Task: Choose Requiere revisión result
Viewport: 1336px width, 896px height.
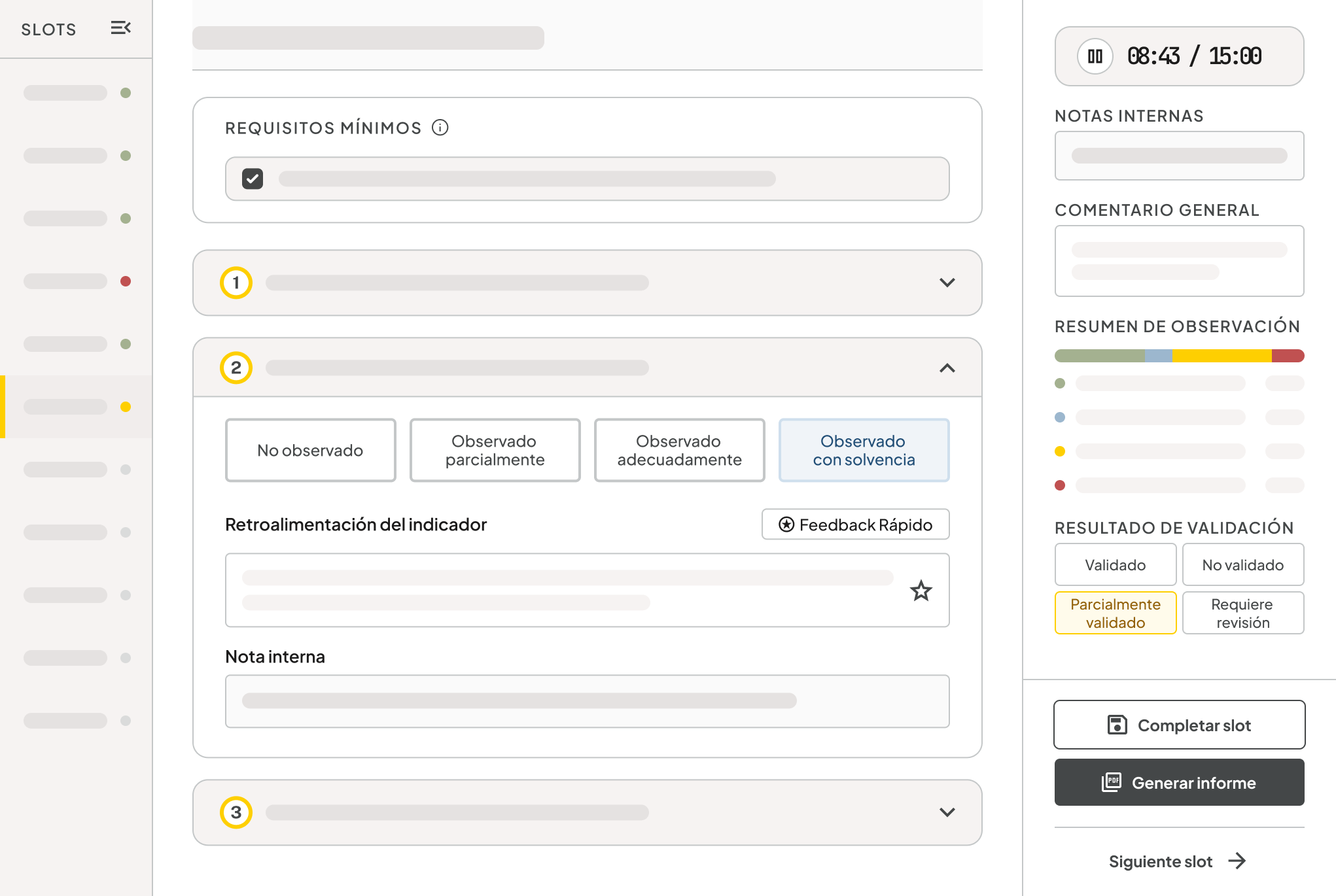Action: point(1243,613)
